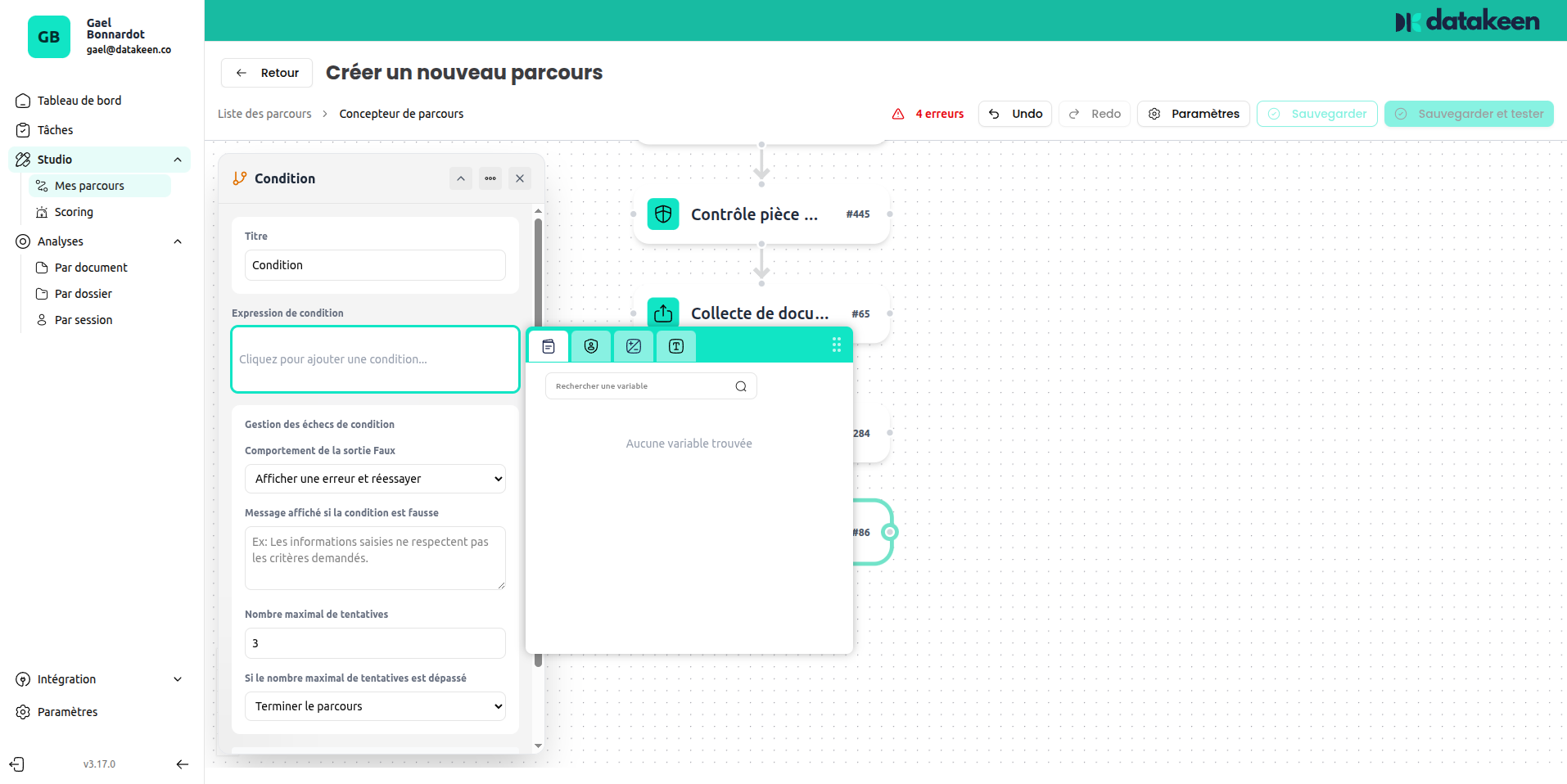
Task: Grab the variable popup drag handle
Action: click(x=837, y=345)
